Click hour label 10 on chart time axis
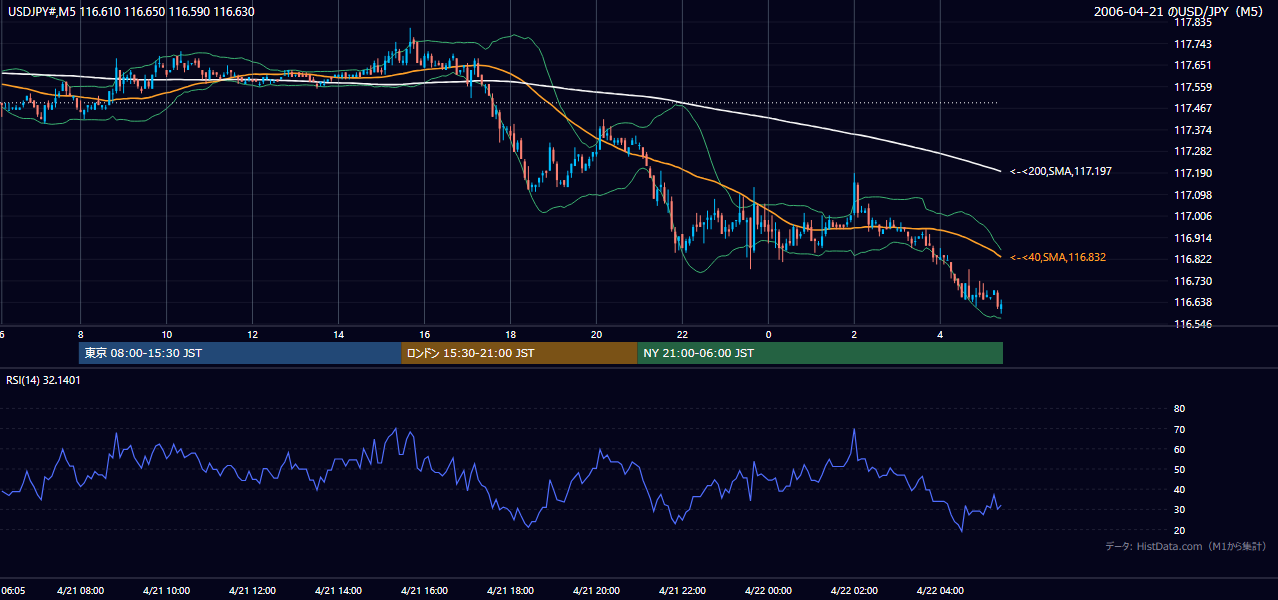1278x600 pixels. (166, 334)
